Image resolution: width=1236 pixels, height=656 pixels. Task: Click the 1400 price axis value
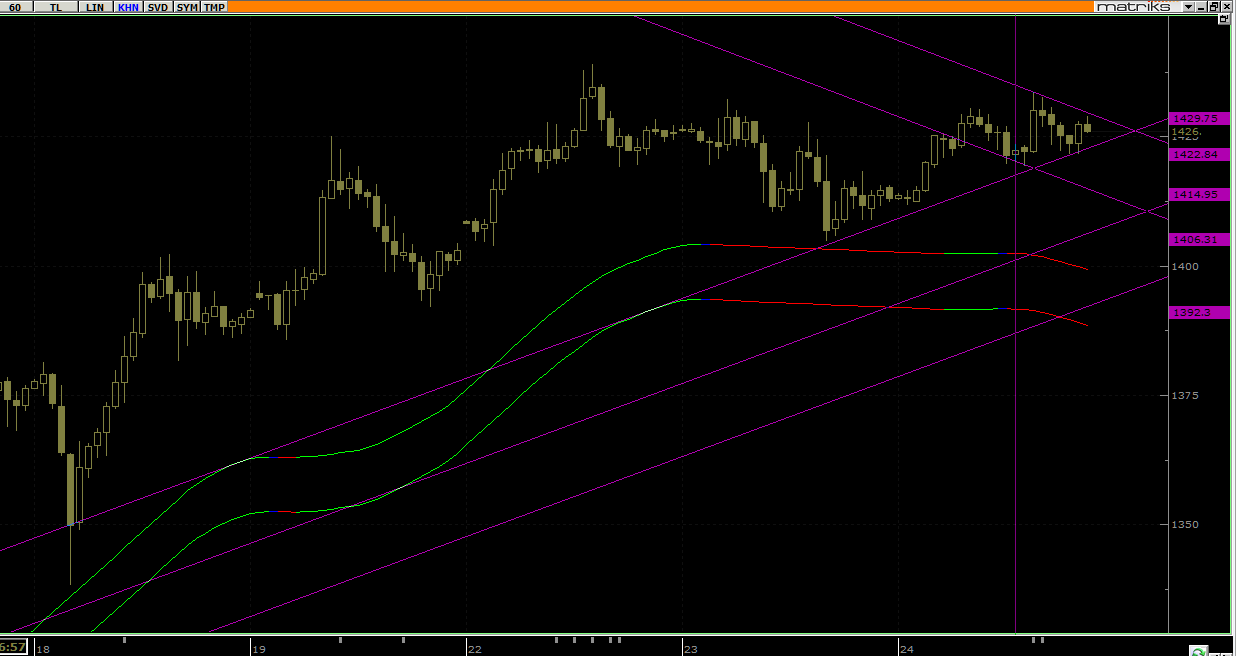click(1187, 266)
